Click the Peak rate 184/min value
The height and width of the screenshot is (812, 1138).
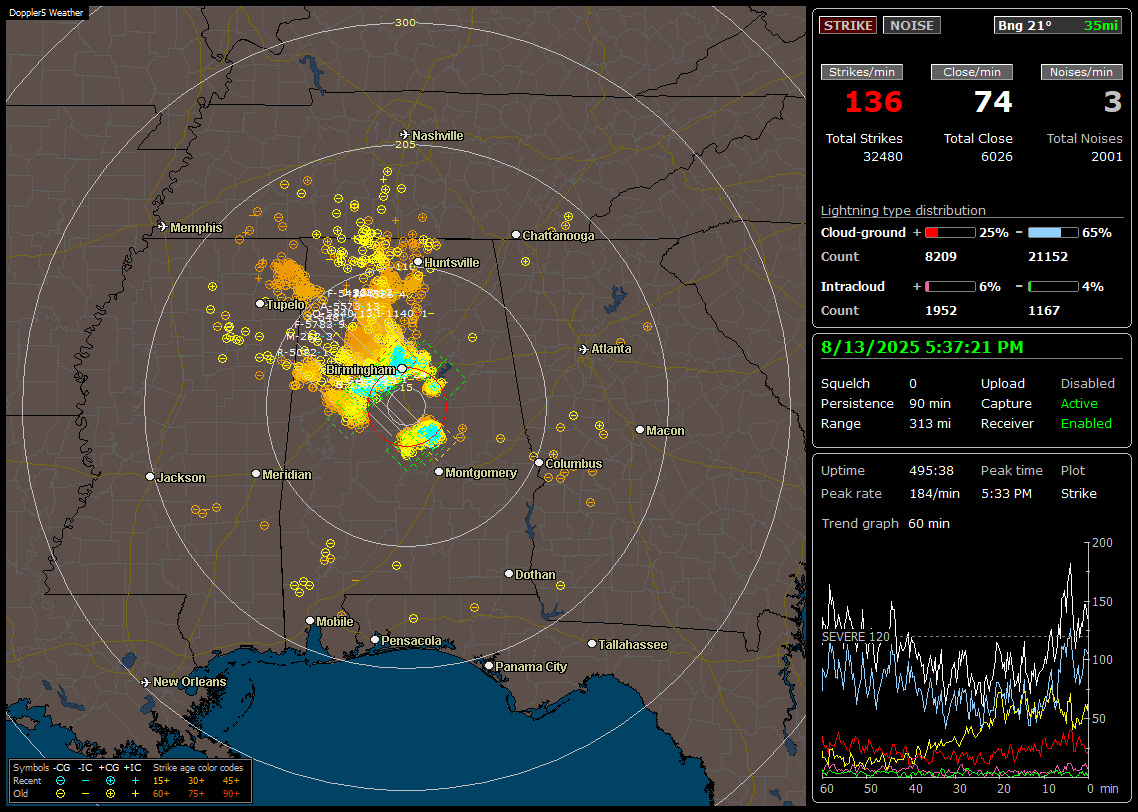tap(934, 493)
